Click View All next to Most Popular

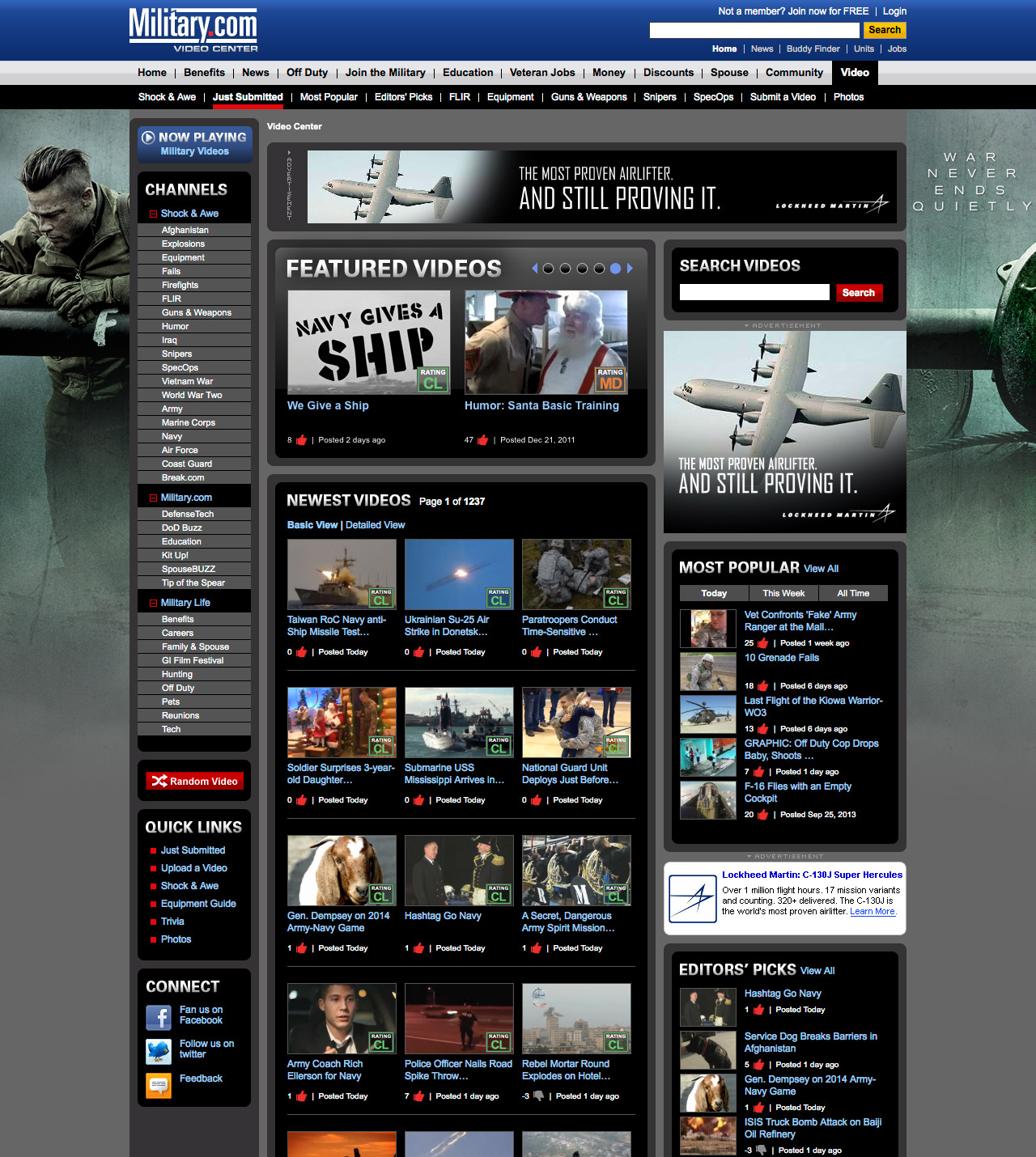pos(821,569)
